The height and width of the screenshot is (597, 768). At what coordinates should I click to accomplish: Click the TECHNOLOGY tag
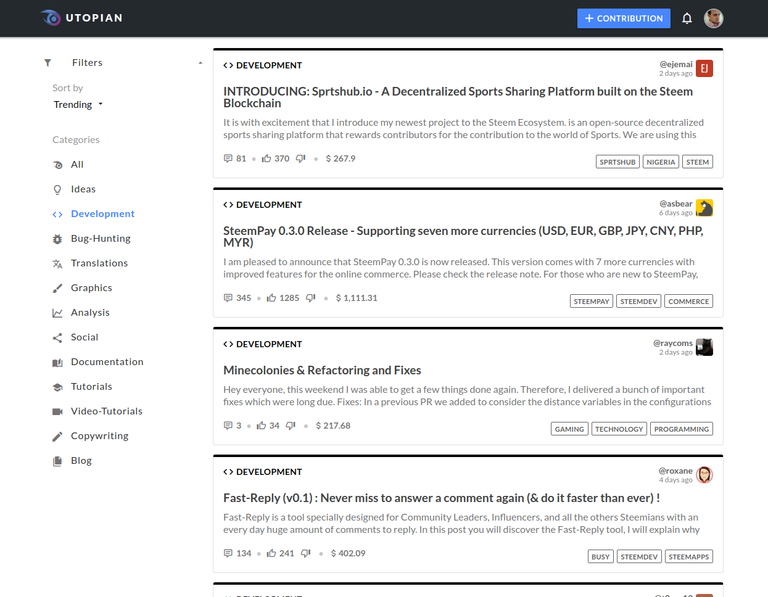619,429
